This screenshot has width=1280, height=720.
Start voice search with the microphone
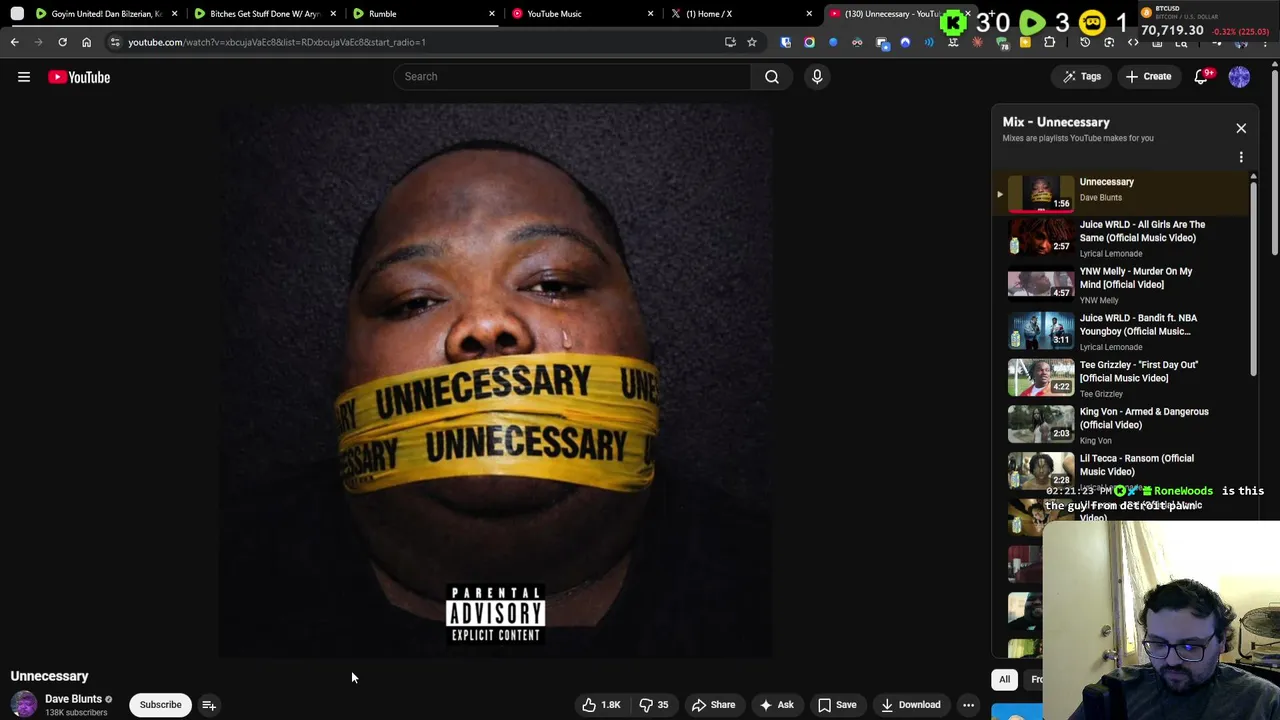click(x=817, y=76)
